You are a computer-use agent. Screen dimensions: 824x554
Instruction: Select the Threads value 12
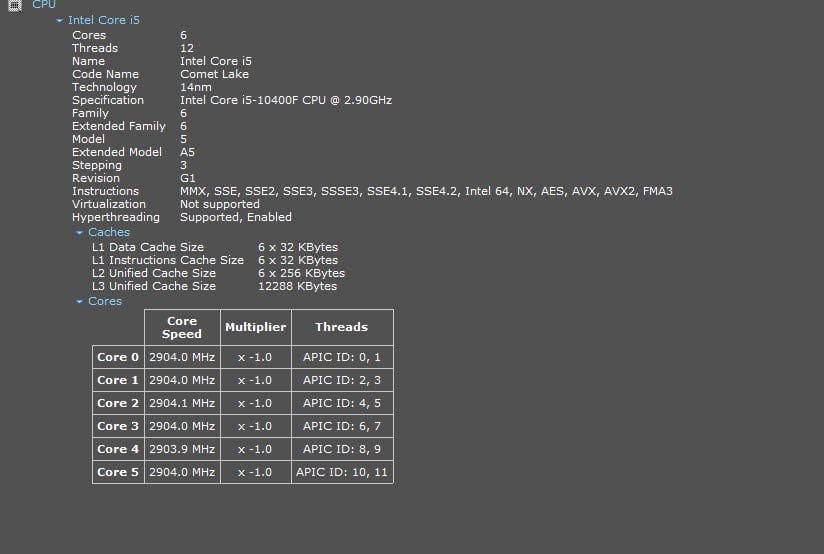click(187, 48)
